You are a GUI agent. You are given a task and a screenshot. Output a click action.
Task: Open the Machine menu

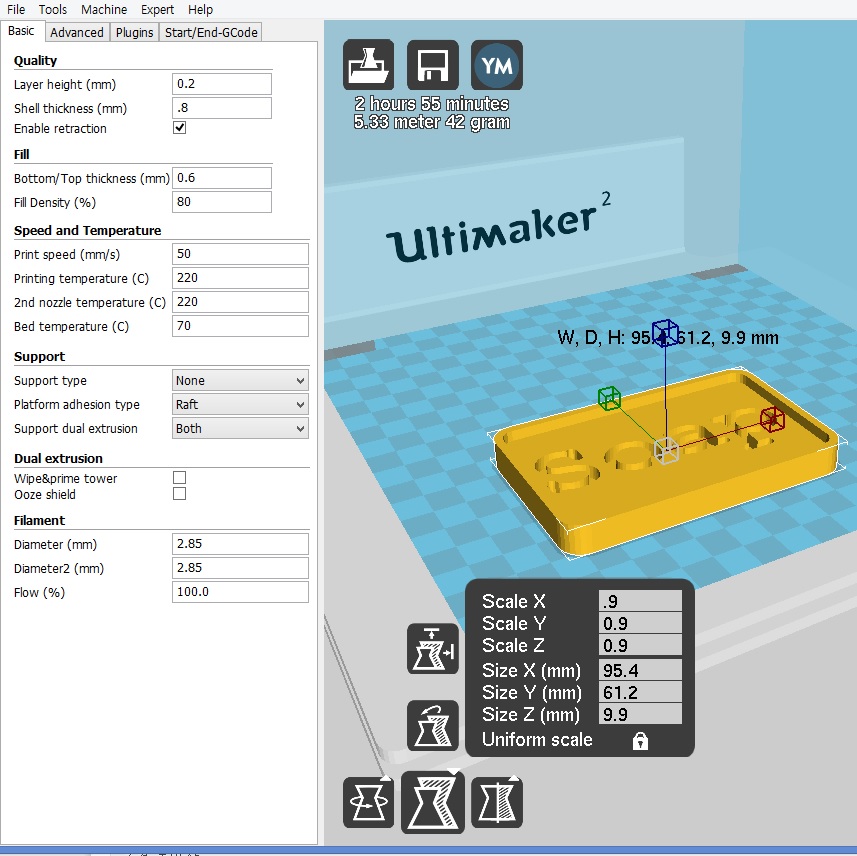pyautogui.click(x=104, y=9)
